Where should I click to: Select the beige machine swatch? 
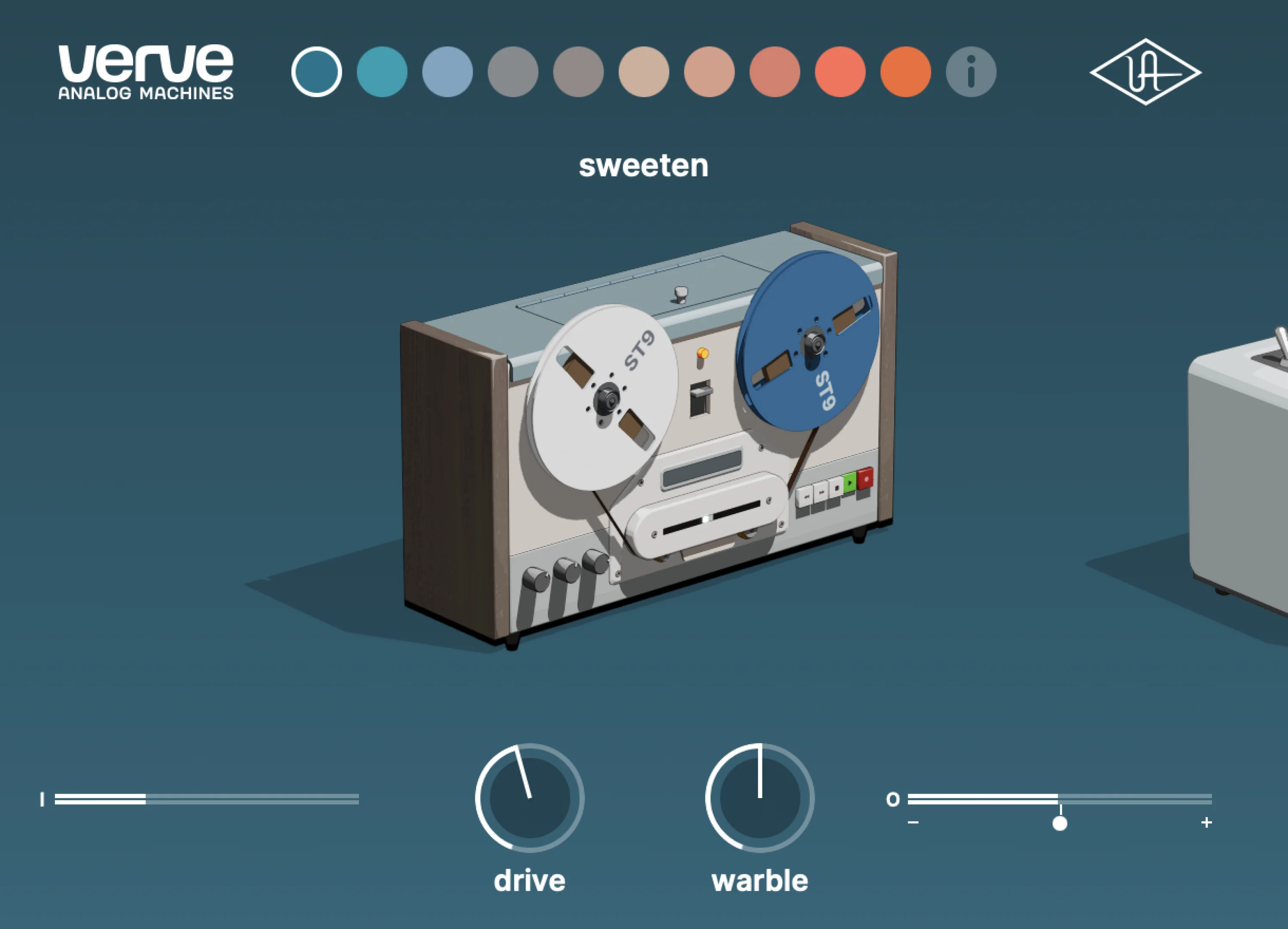coord(644,72)
